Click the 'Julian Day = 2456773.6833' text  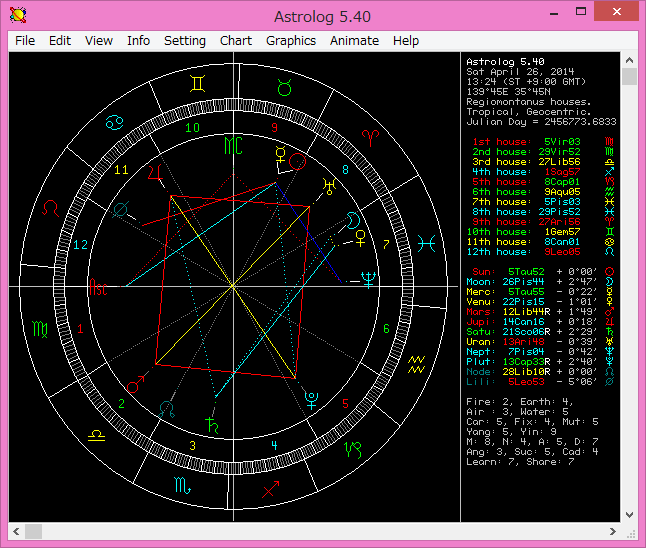pos(541,122)
